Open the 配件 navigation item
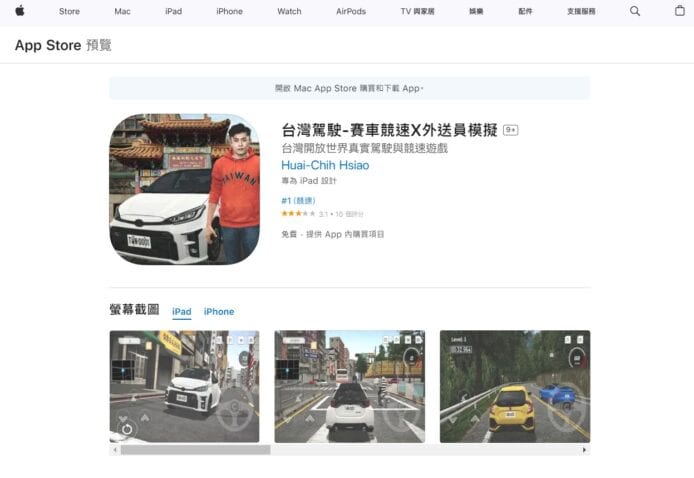This screenshot has height=478, width=694. (x=525, y=12)
